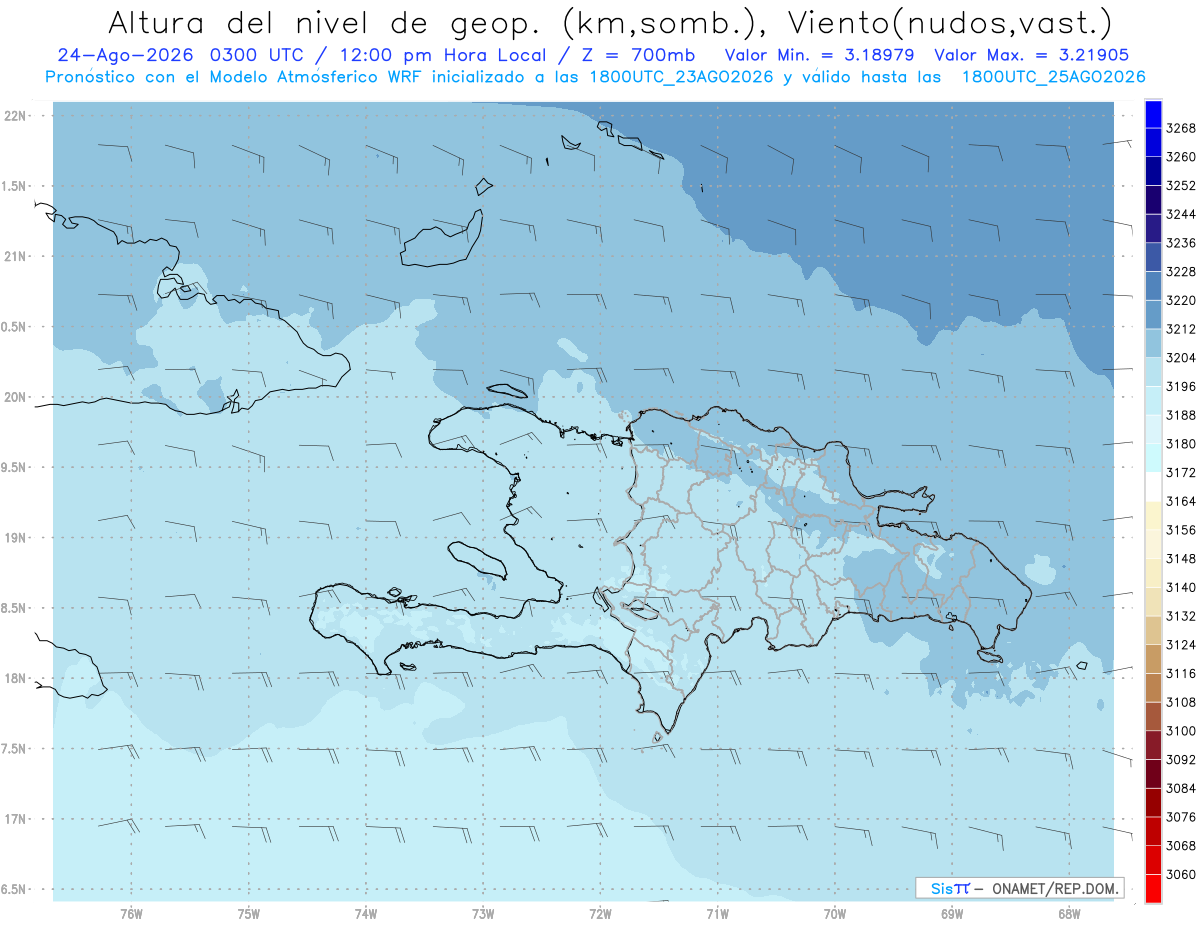The width and height of the screenshot is (1200, 927).
Task: Click the '22N' latitude label
Action: point(17,116)
